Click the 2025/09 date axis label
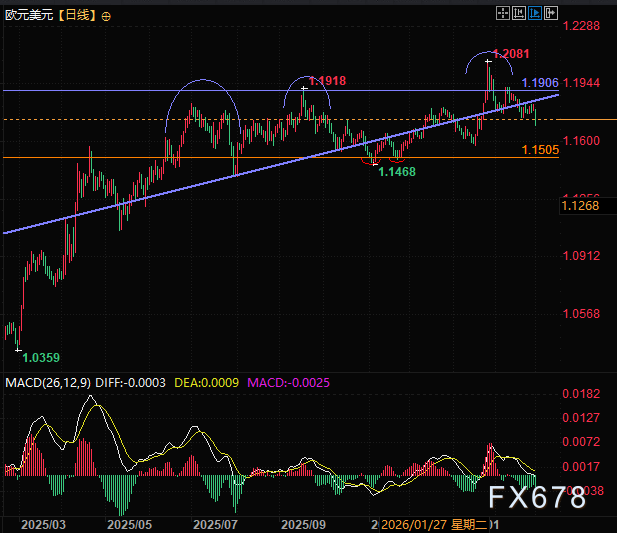Viewport: 617px width, 533px height. (x=303, y=525)
